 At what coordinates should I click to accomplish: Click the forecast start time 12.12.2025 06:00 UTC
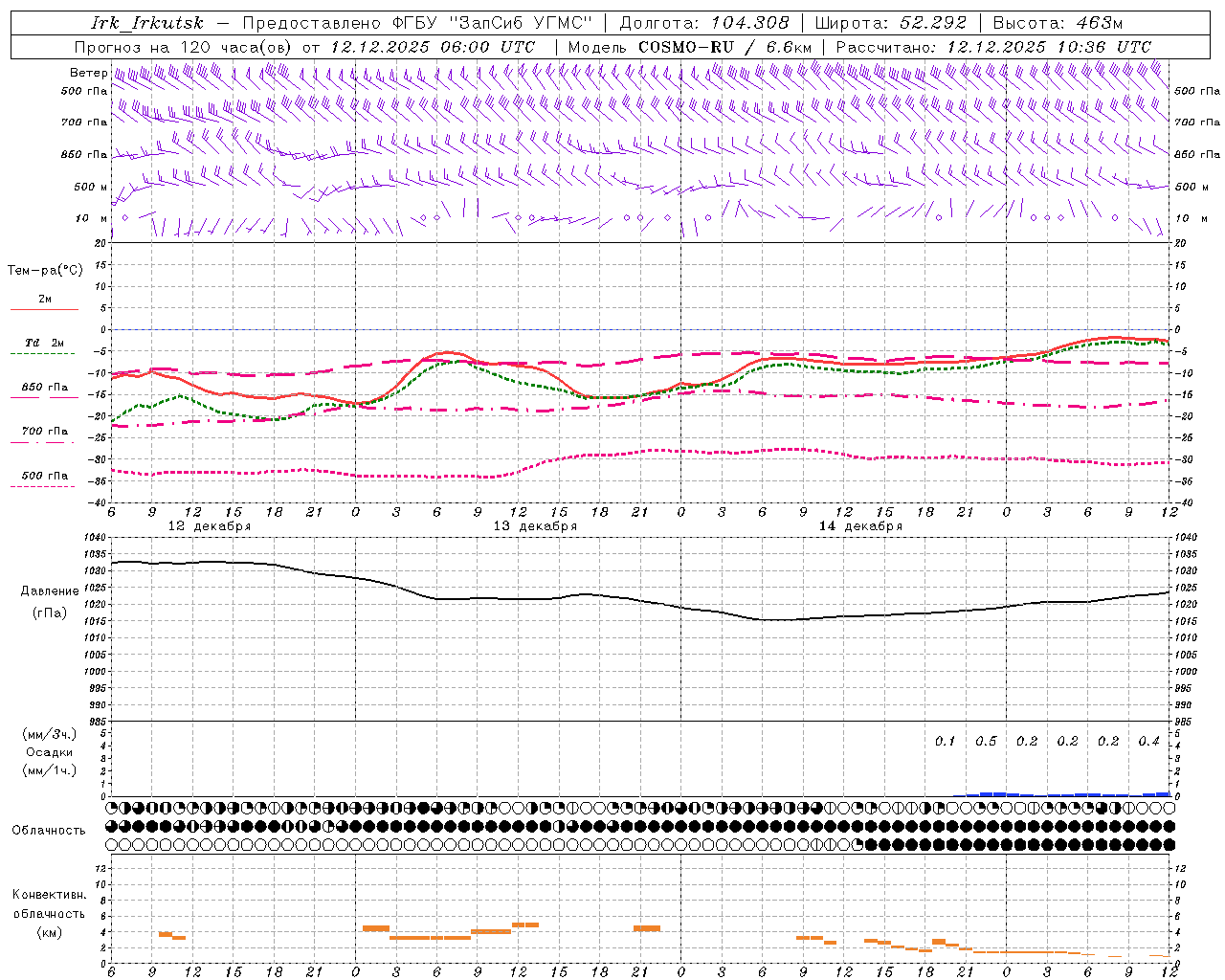pyautogui.click(x=433, y=46)
